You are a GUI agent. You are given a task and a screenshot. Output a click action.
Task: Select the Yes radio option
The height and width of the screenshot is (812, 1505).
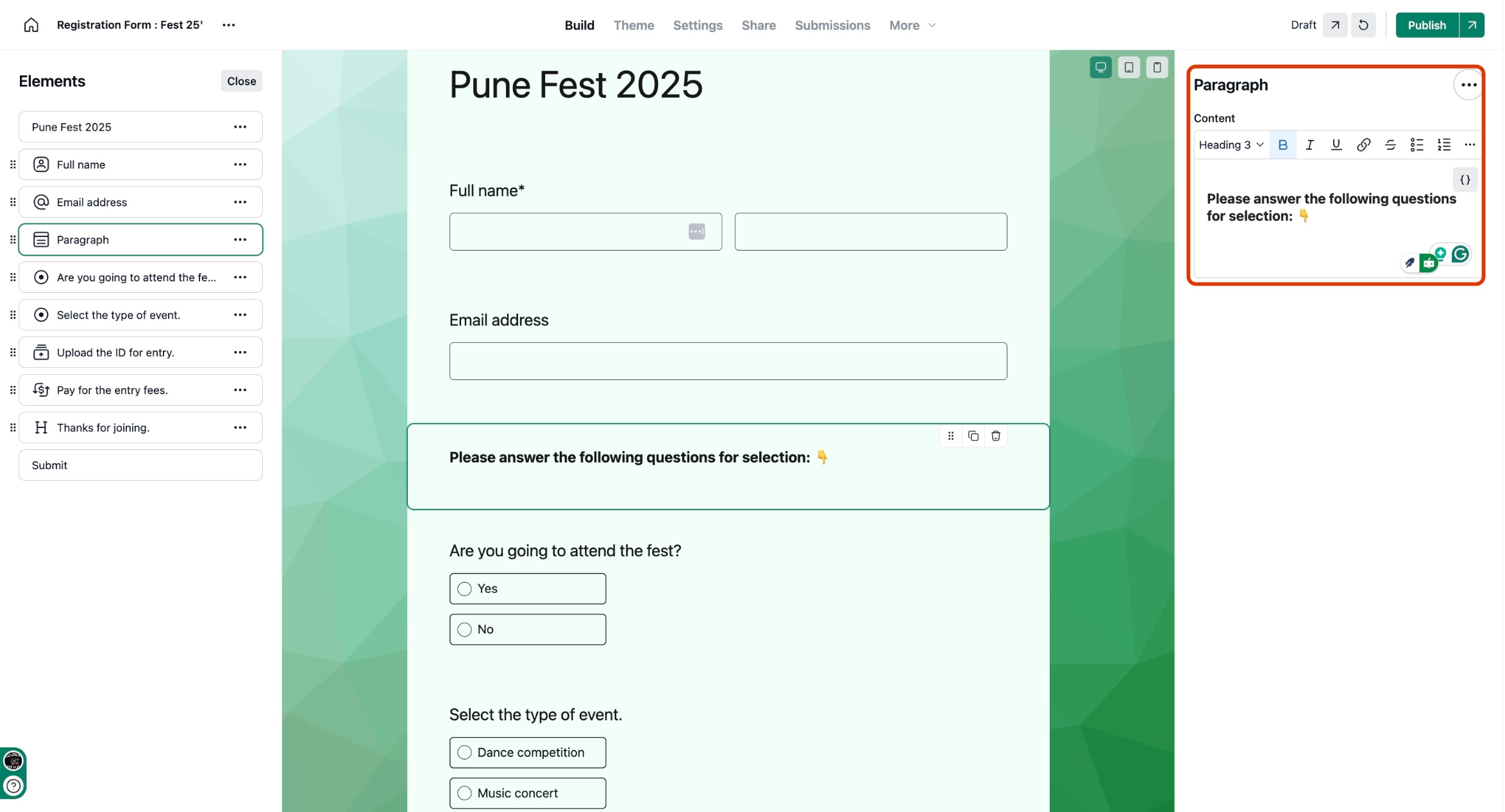click(x=465, y=589)
